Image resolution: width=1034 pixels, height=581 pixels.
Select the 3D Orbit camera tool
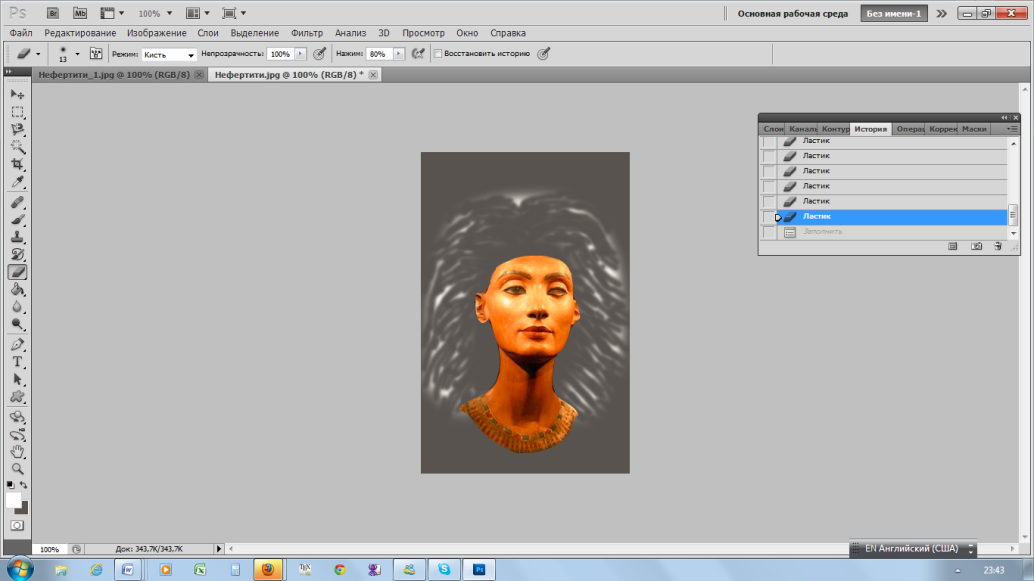[17, 435]
